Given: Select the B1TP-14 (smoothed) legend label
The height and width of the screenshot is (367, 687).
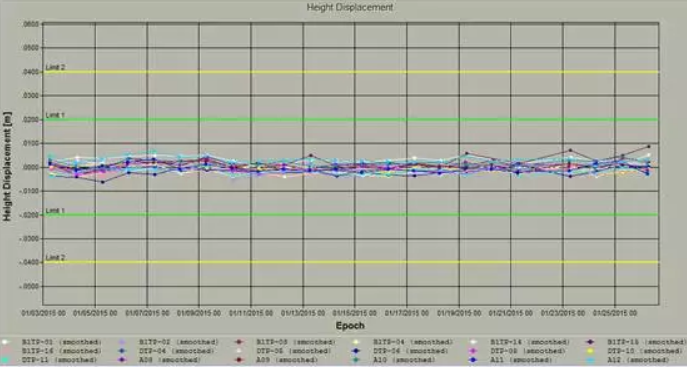Looking at the screenshot, I should (x=530, y=342).
